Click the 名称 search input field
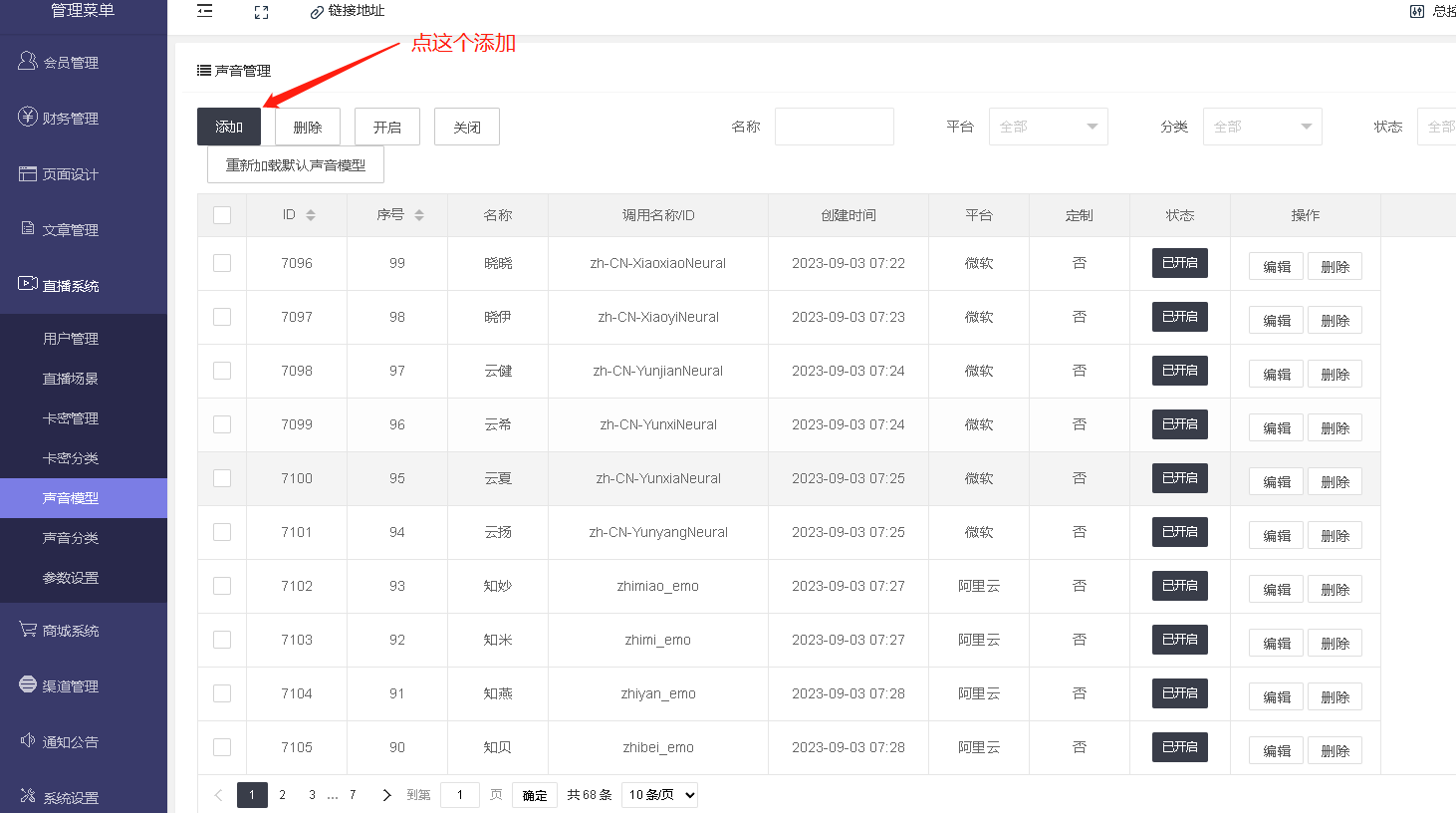The image size is (1456, 813). [834, 127]
